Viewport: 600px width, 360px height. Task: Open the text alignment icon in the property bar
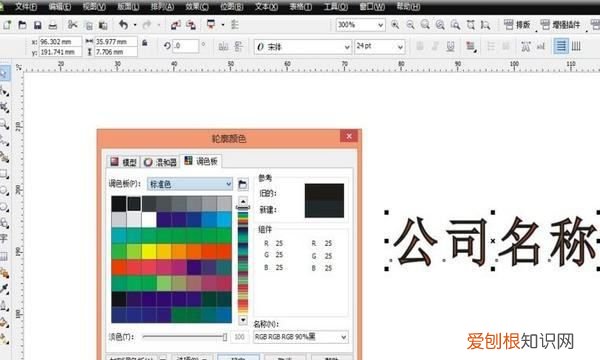[x=470, y=47]
